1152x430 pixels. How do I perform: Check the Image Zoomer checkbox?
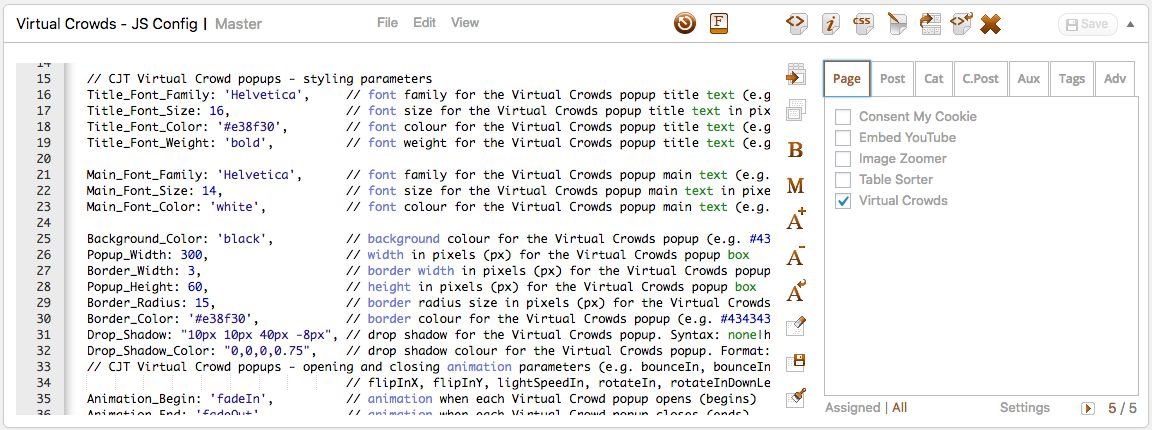click(x=843, y=159)
